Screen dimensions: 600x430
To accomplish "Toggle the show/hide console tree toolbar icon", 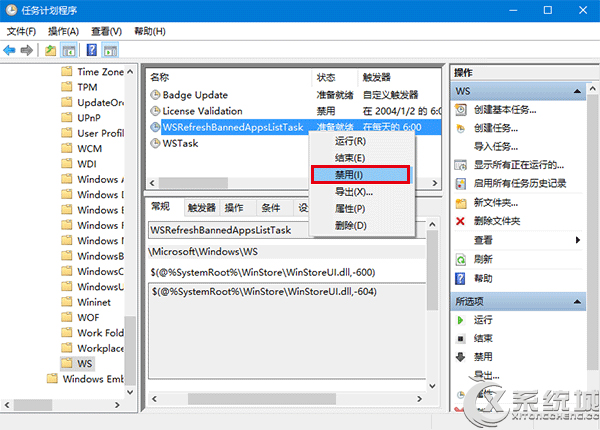I will pyautogui.click(x=69, y=50).
